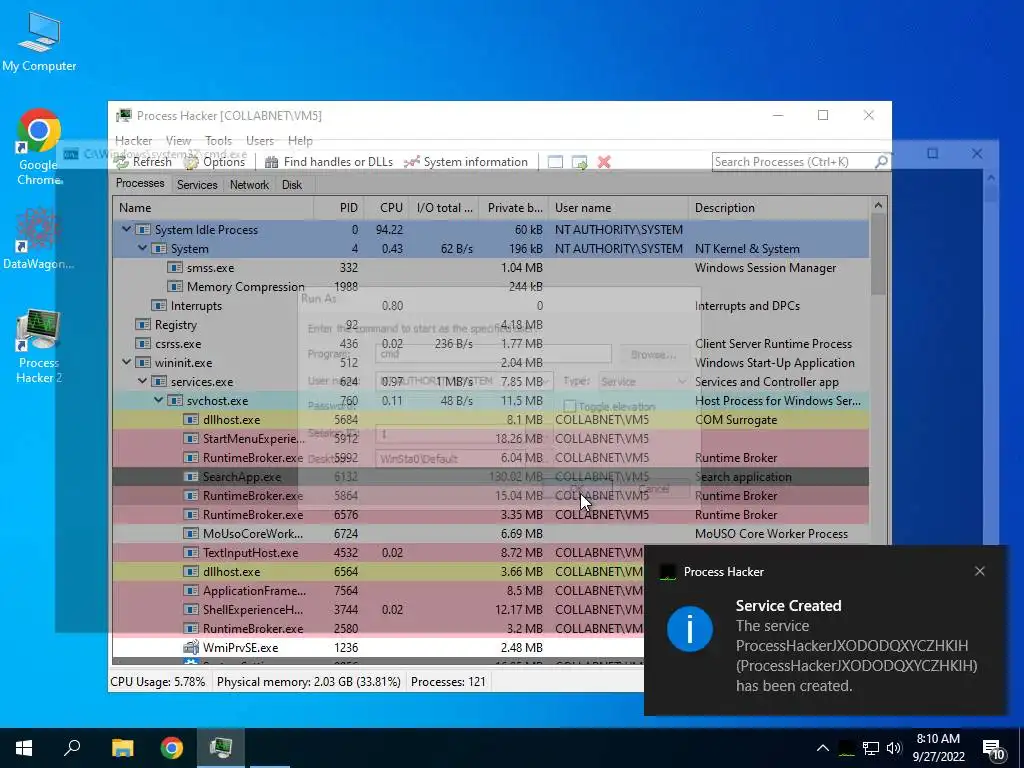Click the Refresh toolbar icon
The image size is (1024, 768).
point(142,161)
